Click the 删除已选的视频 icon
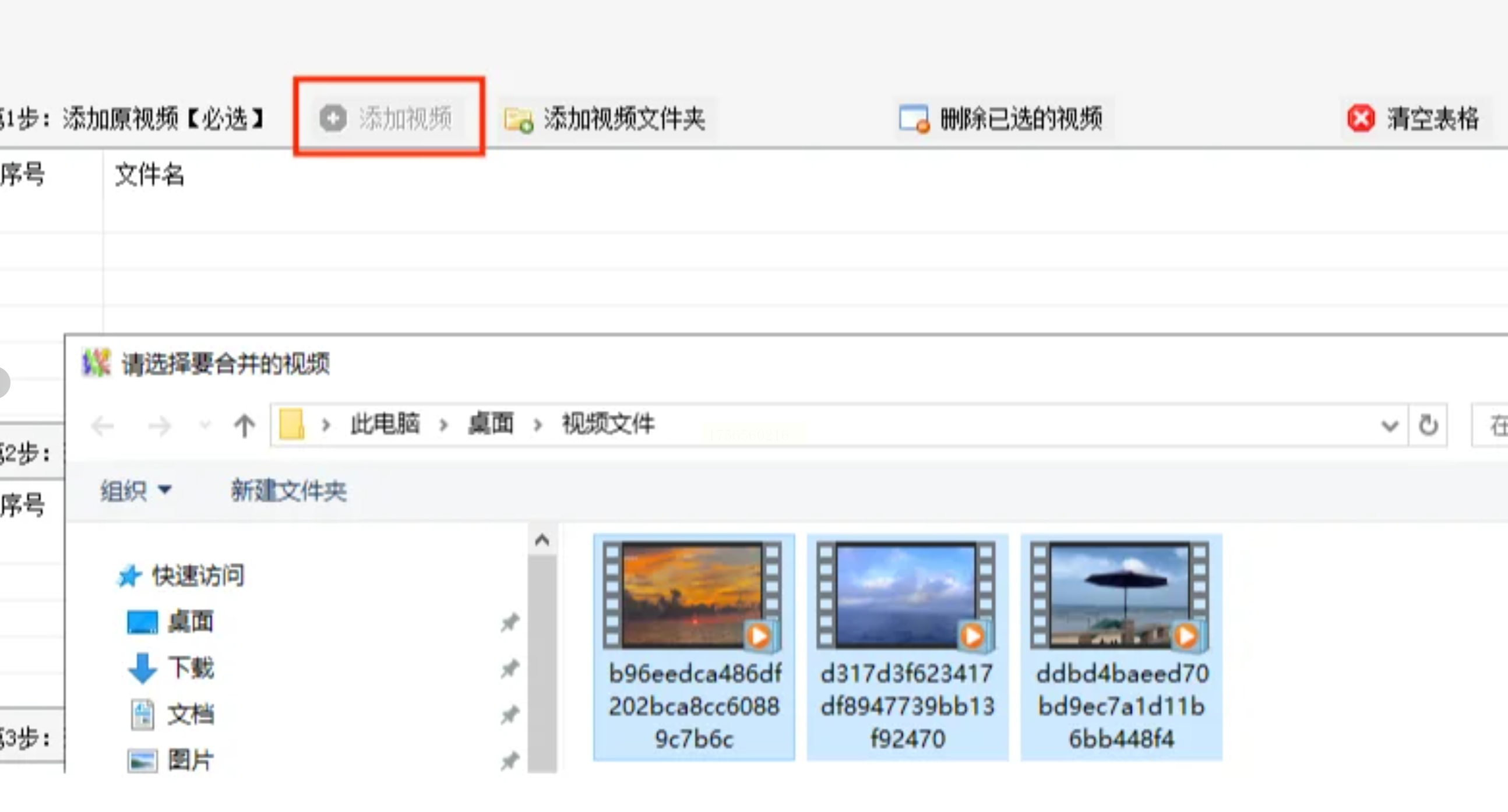 tap(914, 119)
